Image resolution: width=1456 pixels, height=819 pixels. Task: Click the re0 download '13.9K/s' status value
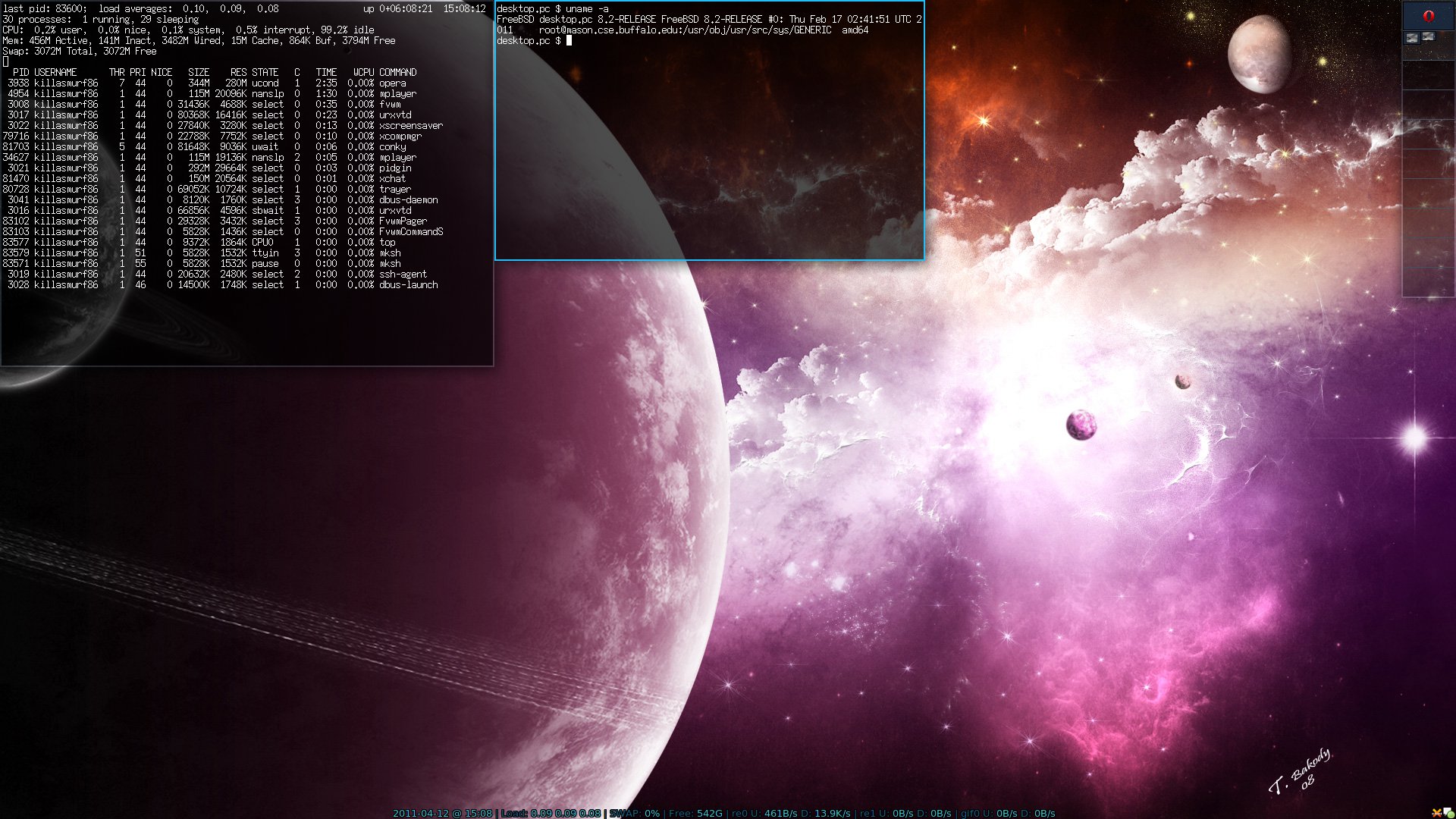coord(833,813)
